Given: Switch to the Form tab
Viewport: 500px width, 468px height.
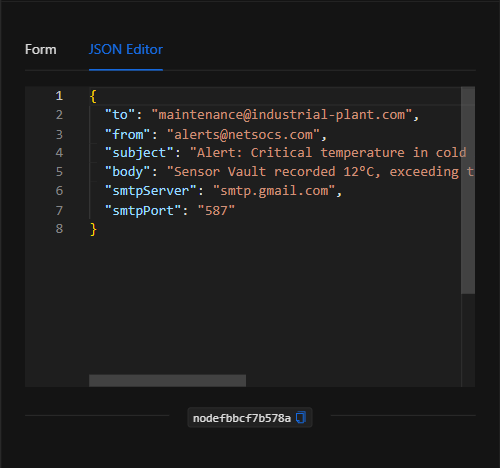Looking at the screenshot, I should (x=41, y=49).
